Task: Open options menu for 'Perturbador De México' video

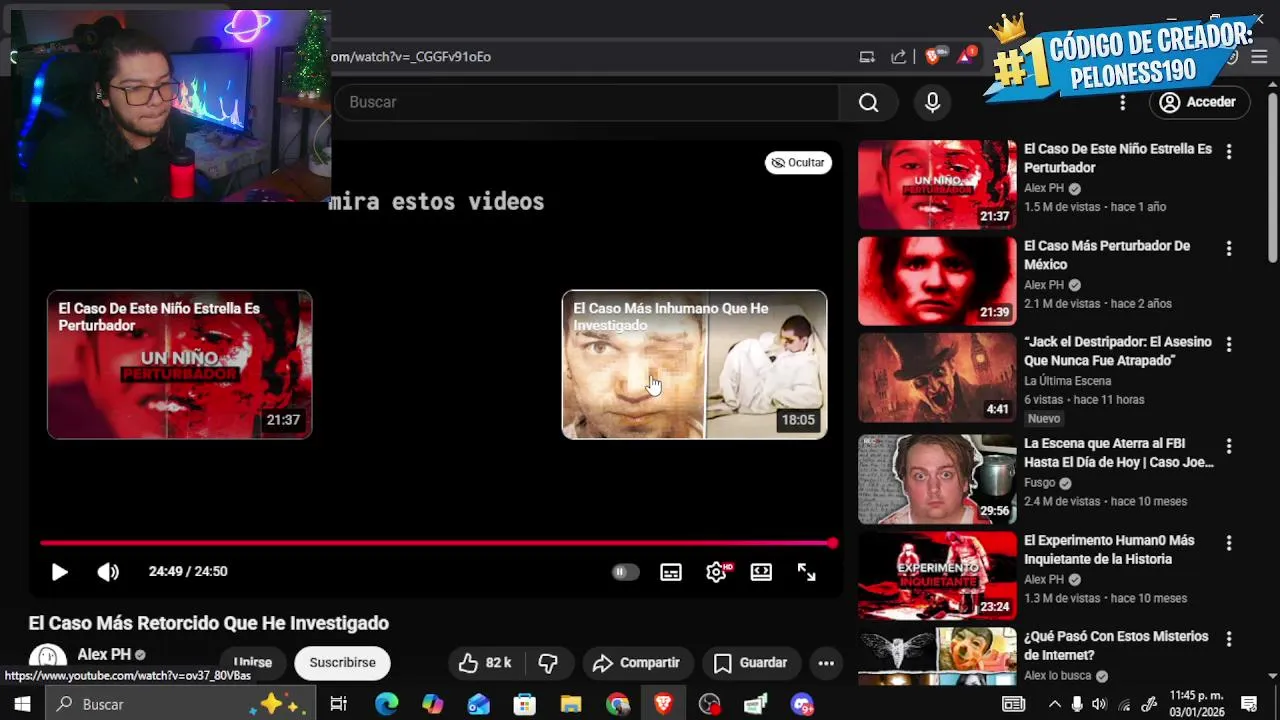Action: click(x=1229, y=249)
